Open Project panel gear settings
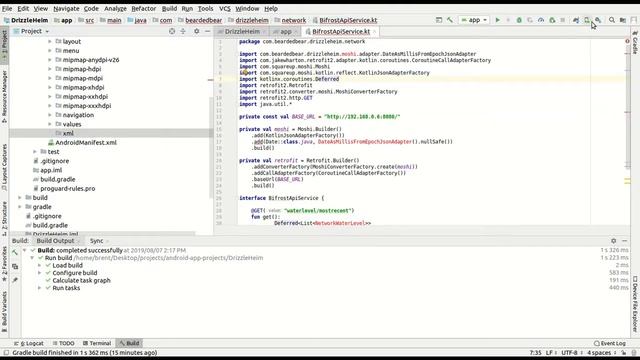Viewport: 640px width, 360px height. 197,31
